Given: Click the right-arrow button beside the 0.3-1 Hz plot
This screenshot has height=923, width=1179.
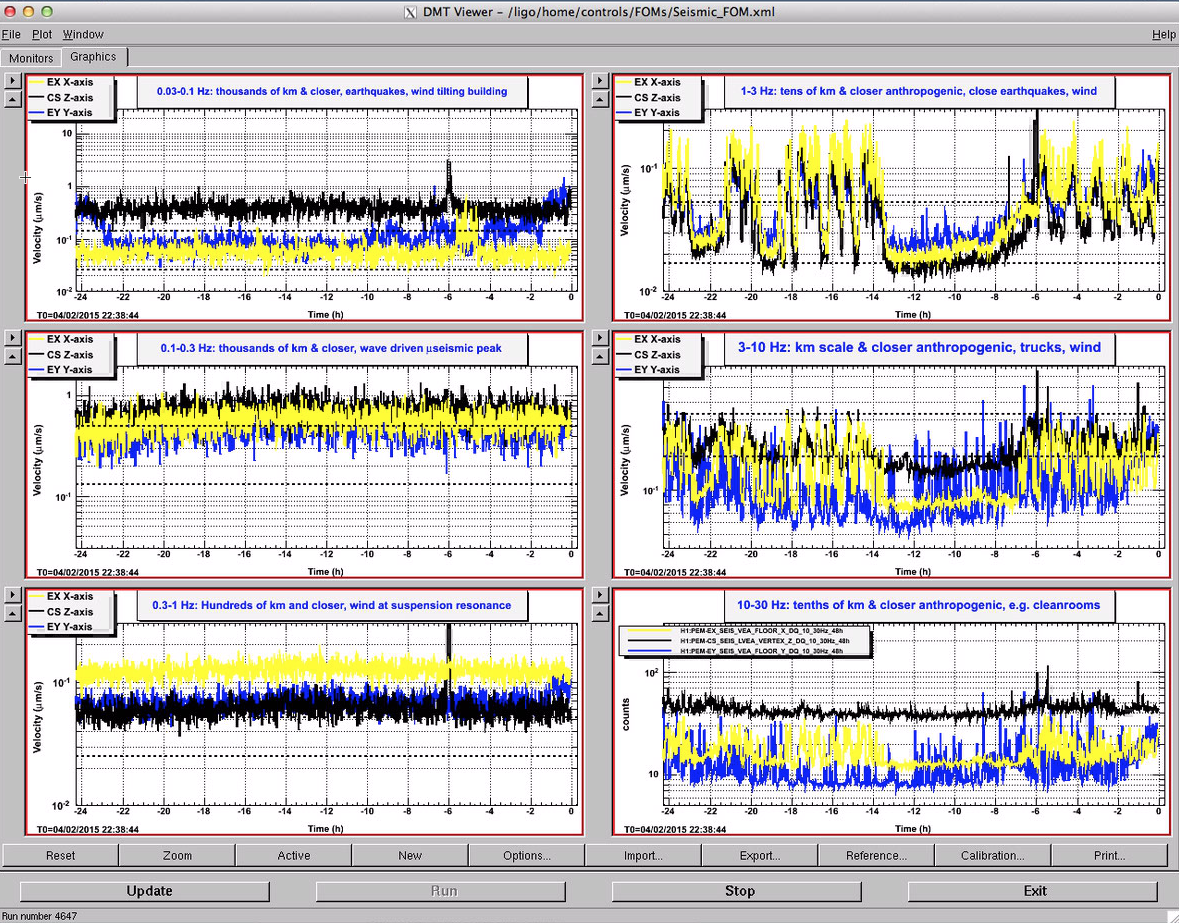Looking at the screenshot, I should pos(13,595).
